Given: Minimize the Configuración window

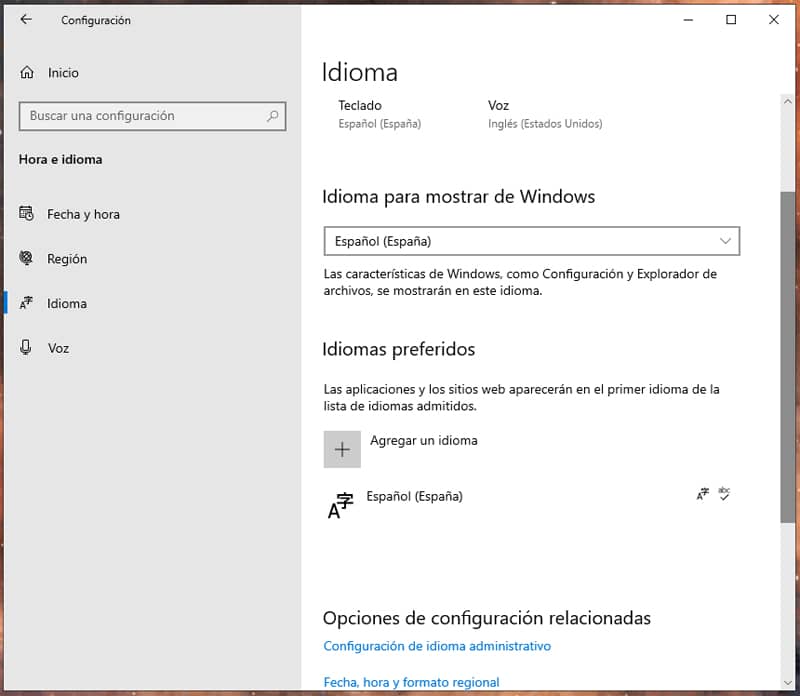Looking at the screenshot, I should click(x=688, y=19).
